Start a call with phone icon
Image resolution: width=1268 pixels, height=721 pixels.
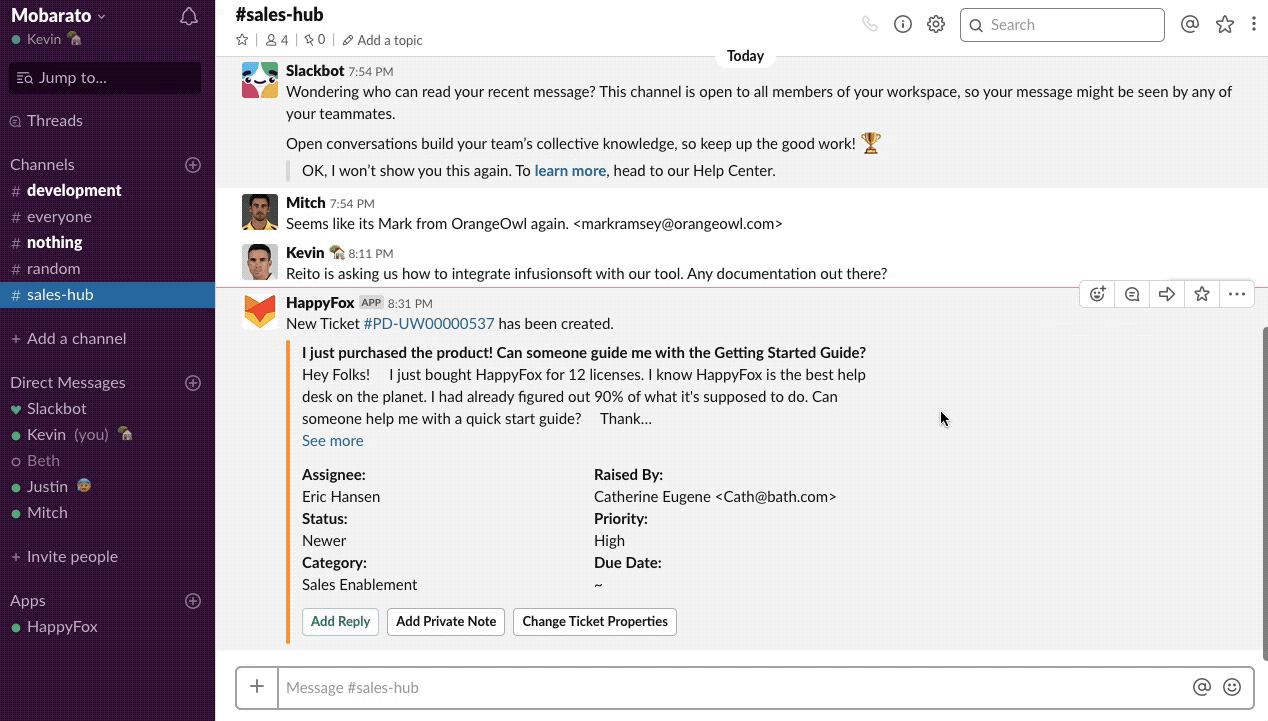(x=870, y=24)
